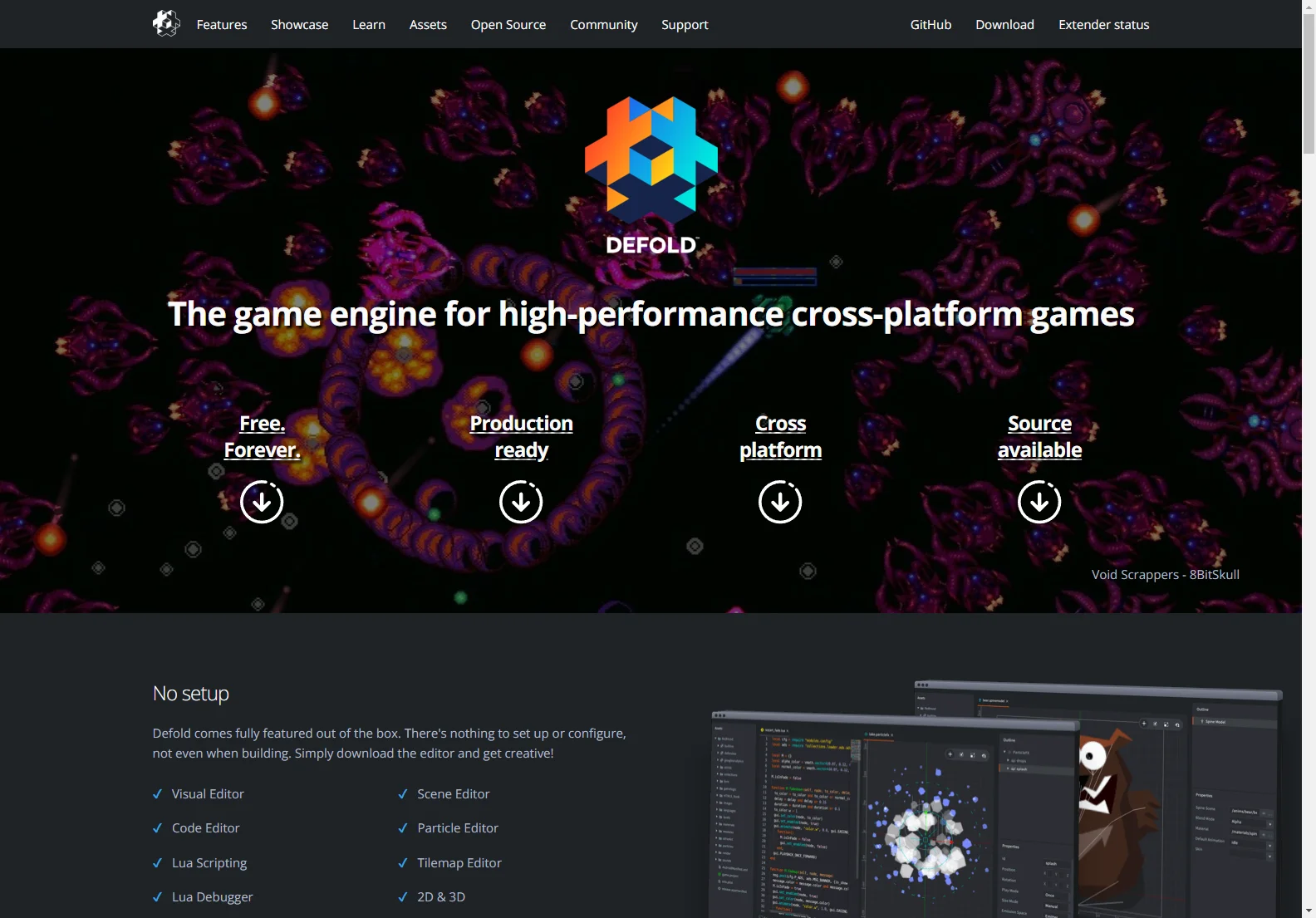The width and height of the screenshot is (1316, 918).
Task: Click checkmark icon beside Visual Editor
Action: click(x=157, y=794)
